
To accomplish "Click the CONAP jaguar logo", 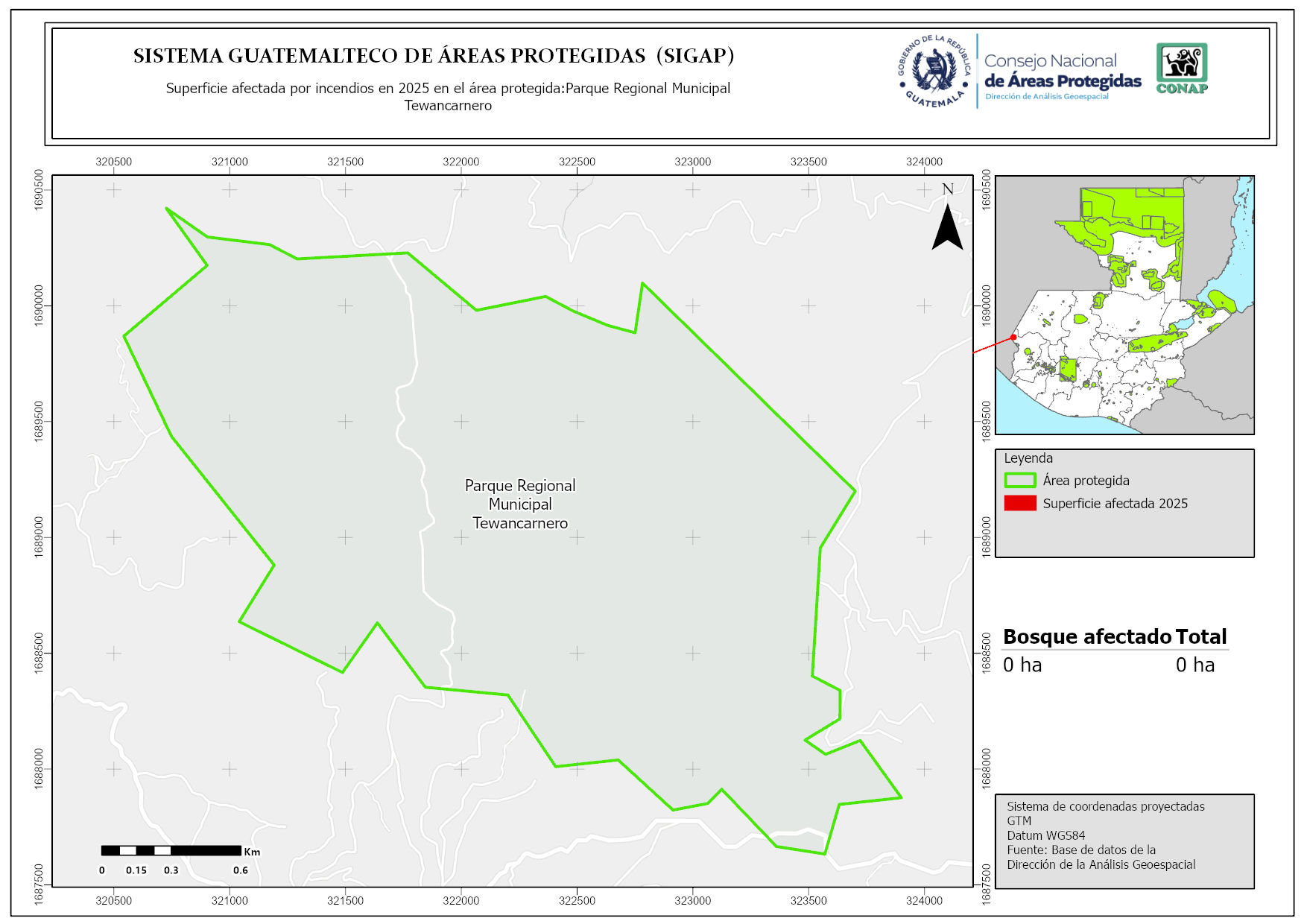I will click(1182, 68).
